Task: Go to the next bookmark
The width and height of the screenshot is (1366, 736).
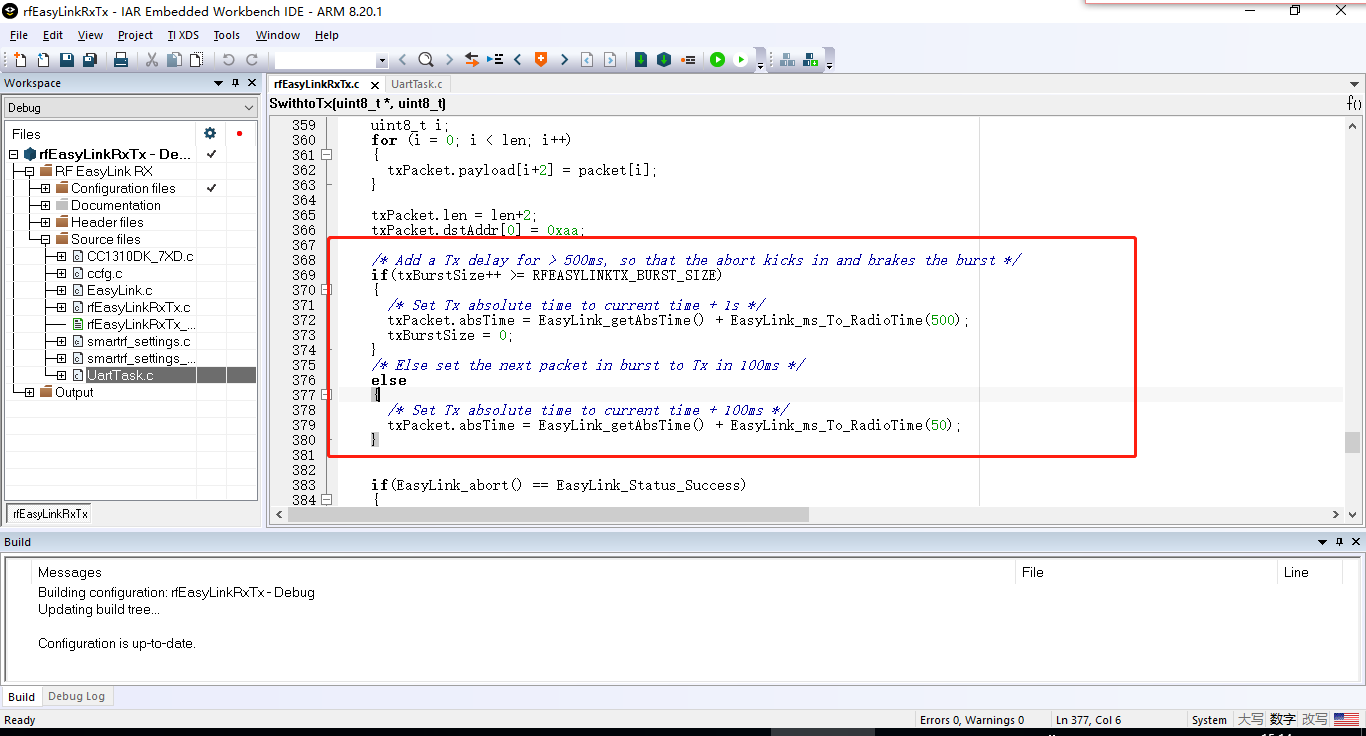Action: (x=564, y=60)
